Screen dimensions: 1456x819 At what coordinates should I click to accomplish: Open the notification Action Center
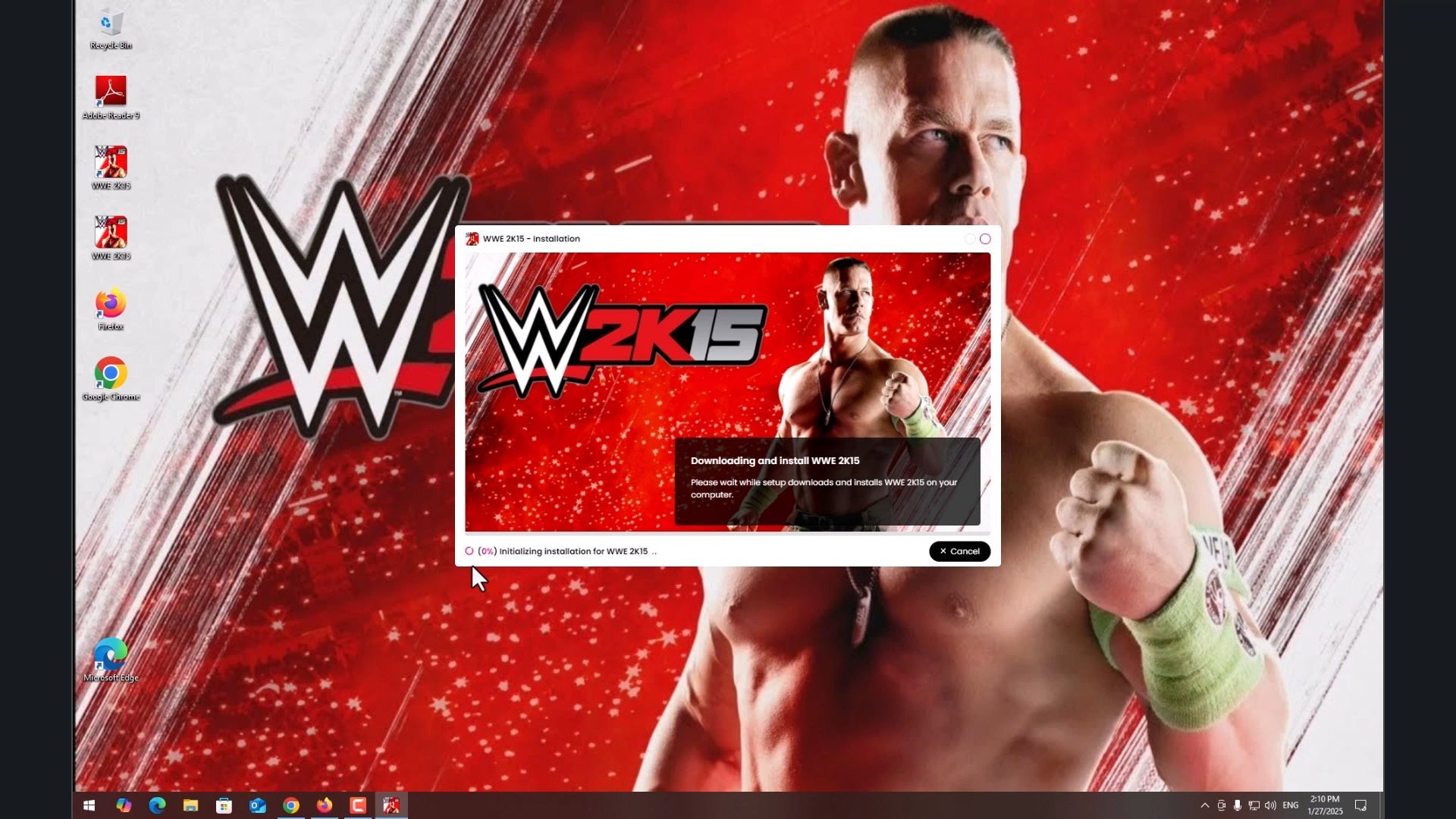click(1361, 805)
